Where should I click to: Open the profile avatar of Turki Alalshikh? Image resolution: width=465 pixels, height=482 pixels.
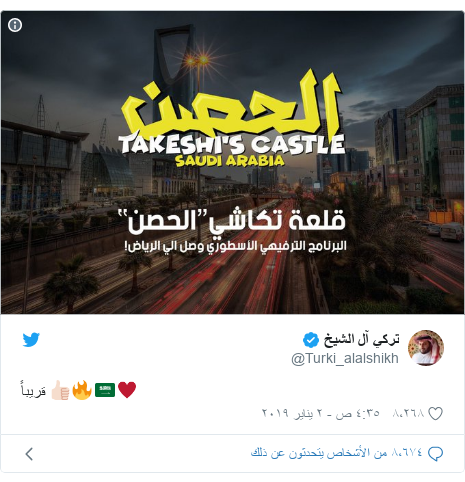[426, 348]
